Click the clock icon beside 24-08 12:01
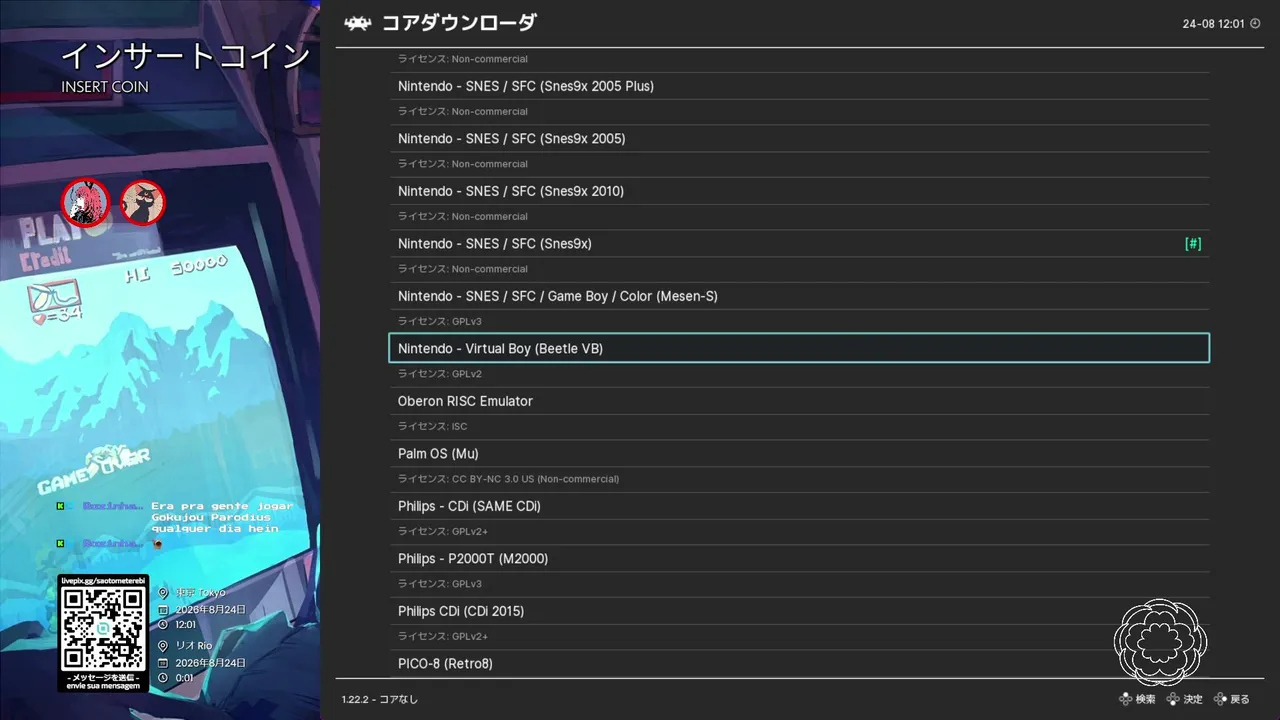The width and height of the screenshot is (1280, 720). pyautogui.click(x=1255, y=23)
